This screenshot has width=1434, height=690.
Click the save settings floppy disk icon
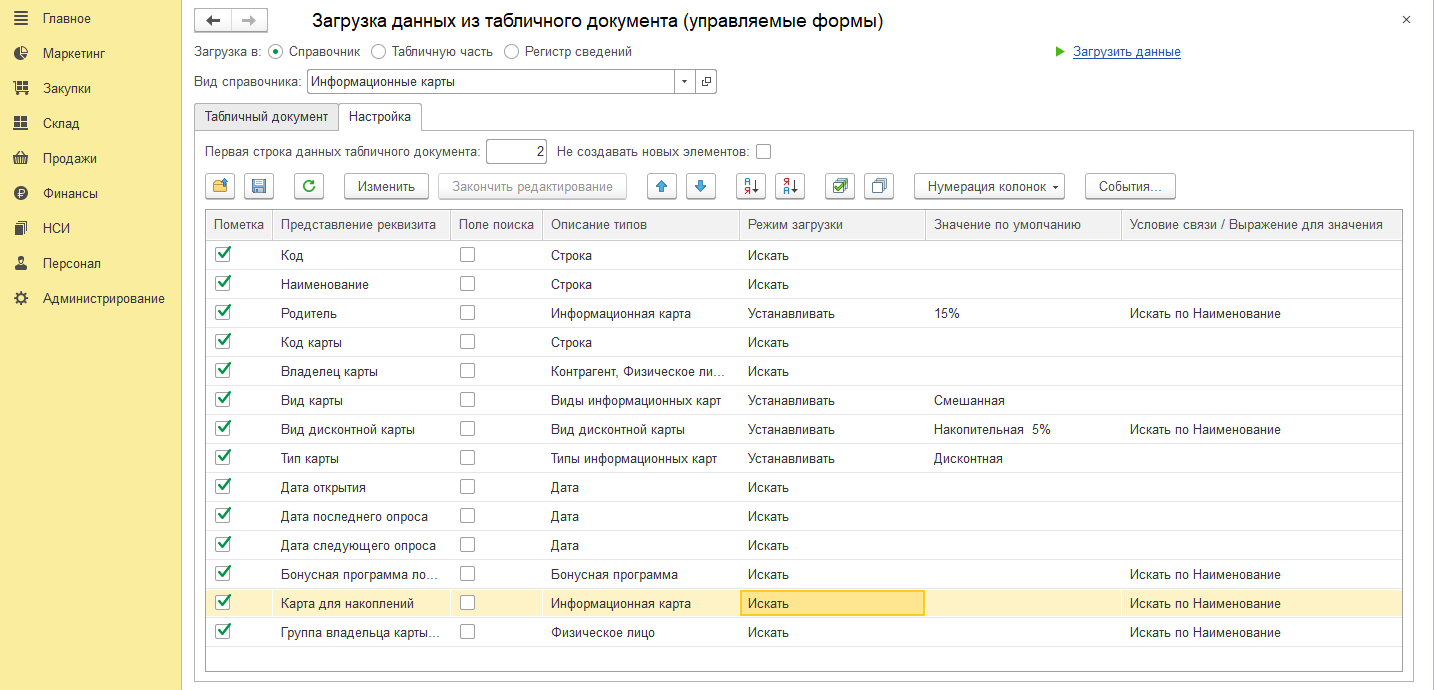pos(259,186)
